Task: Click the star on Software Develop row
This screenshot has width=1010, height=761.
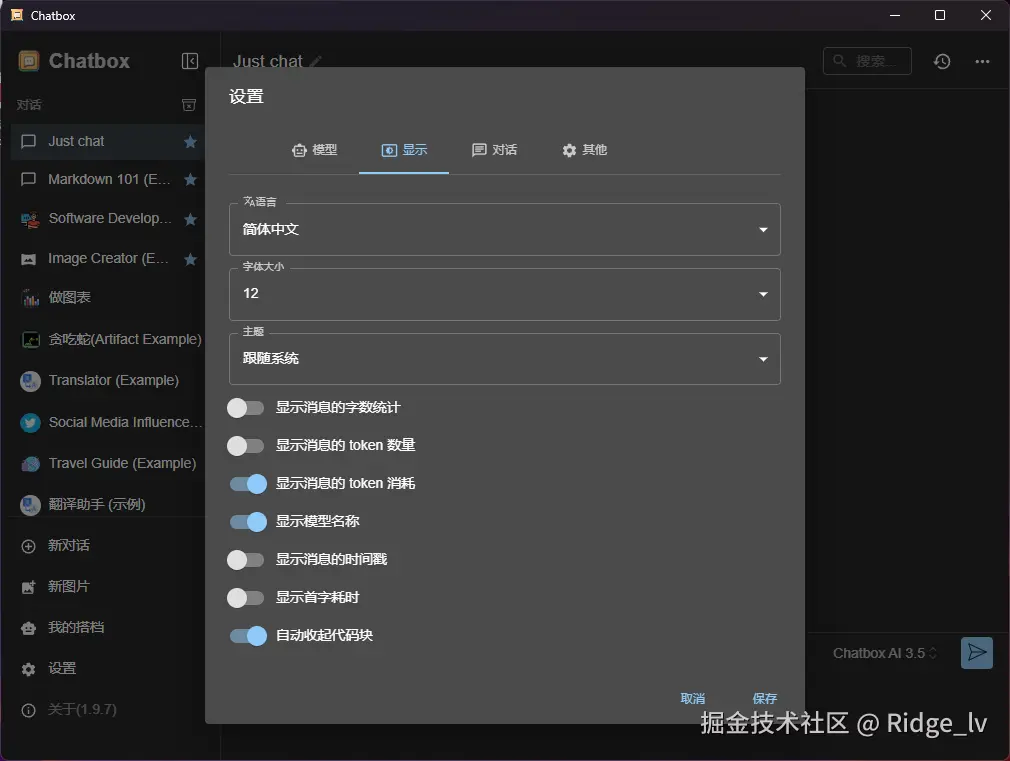Action: click(x=190, y=219)
